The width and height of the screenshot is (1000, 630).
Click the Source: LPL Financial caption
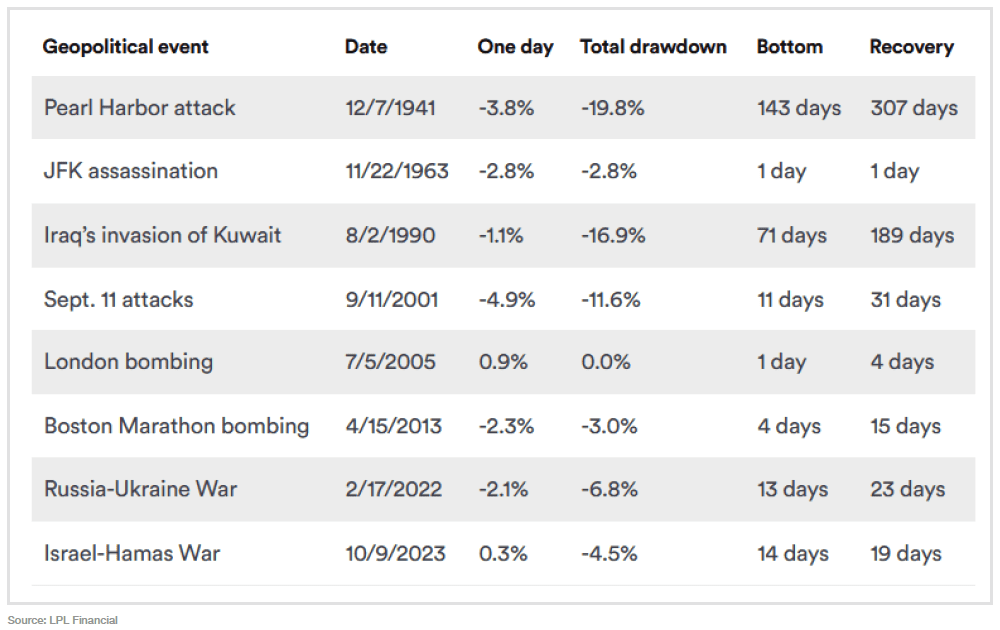[x=63, y=620]
